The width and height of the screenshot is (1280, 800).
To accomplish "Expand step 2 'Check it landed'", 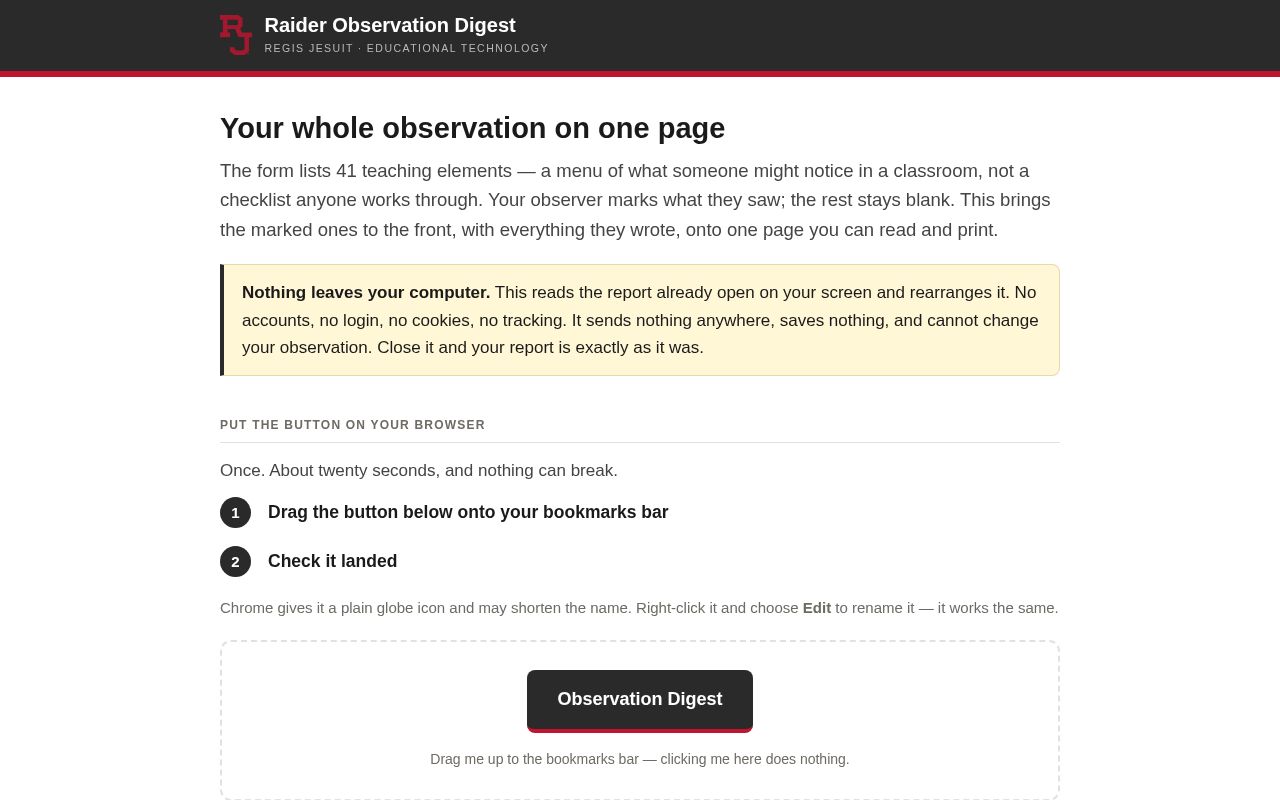I will point(332,561).
